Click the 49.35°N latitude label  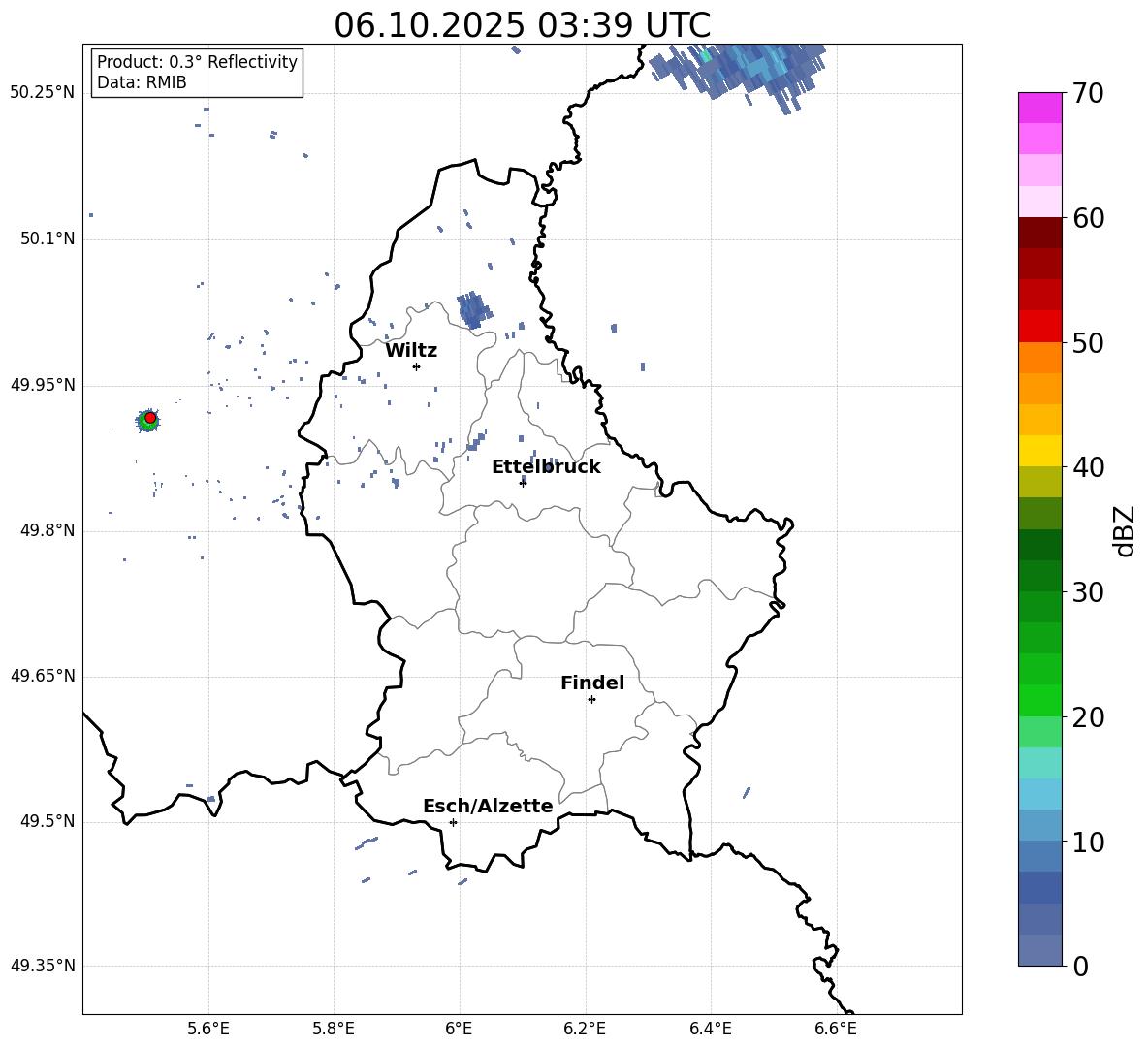click(x=43, y=966)
